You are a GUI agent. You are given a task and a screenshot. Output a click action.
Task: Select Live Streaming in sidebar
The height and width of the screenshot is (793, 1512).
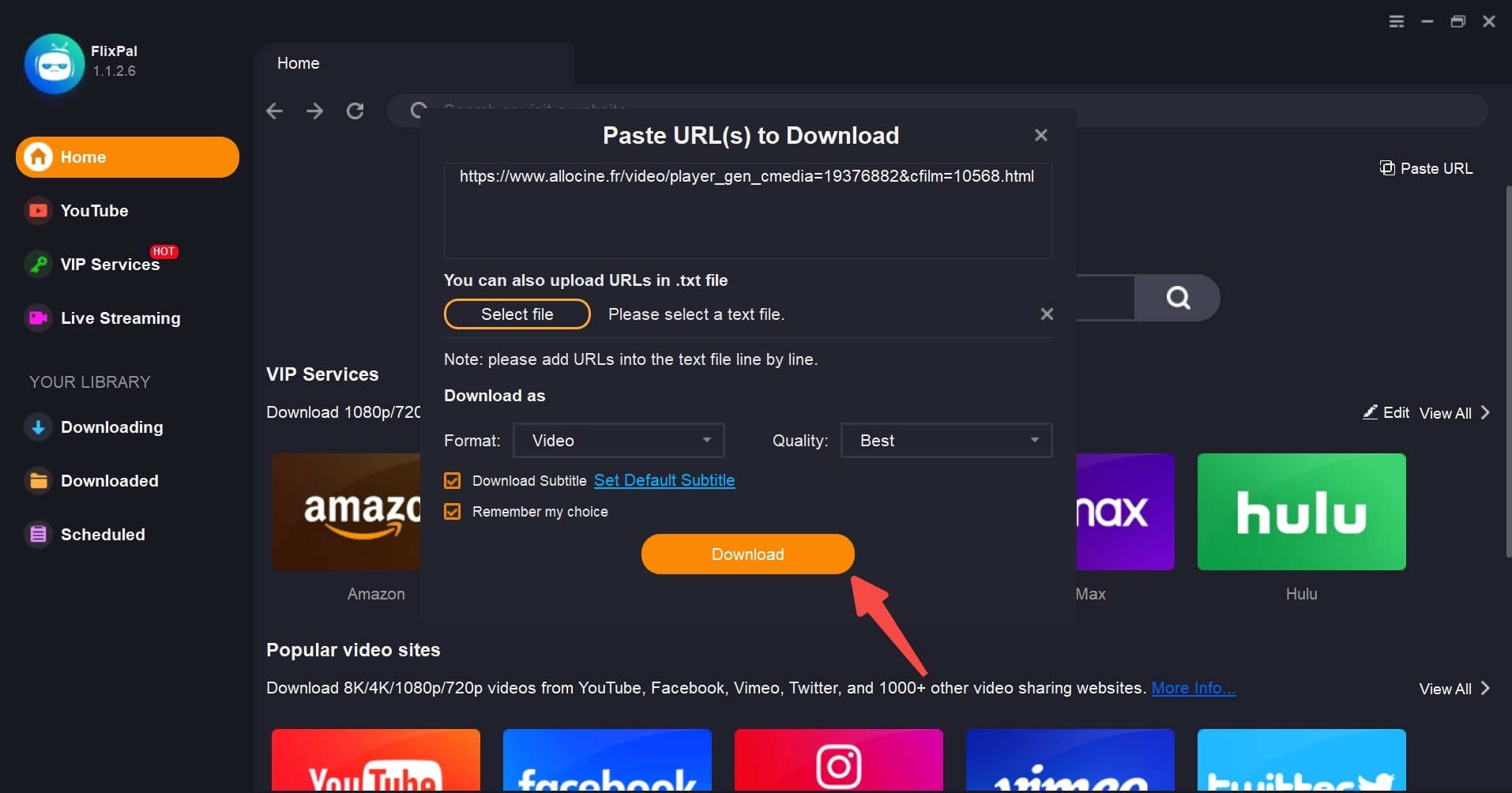click(120, 318)
